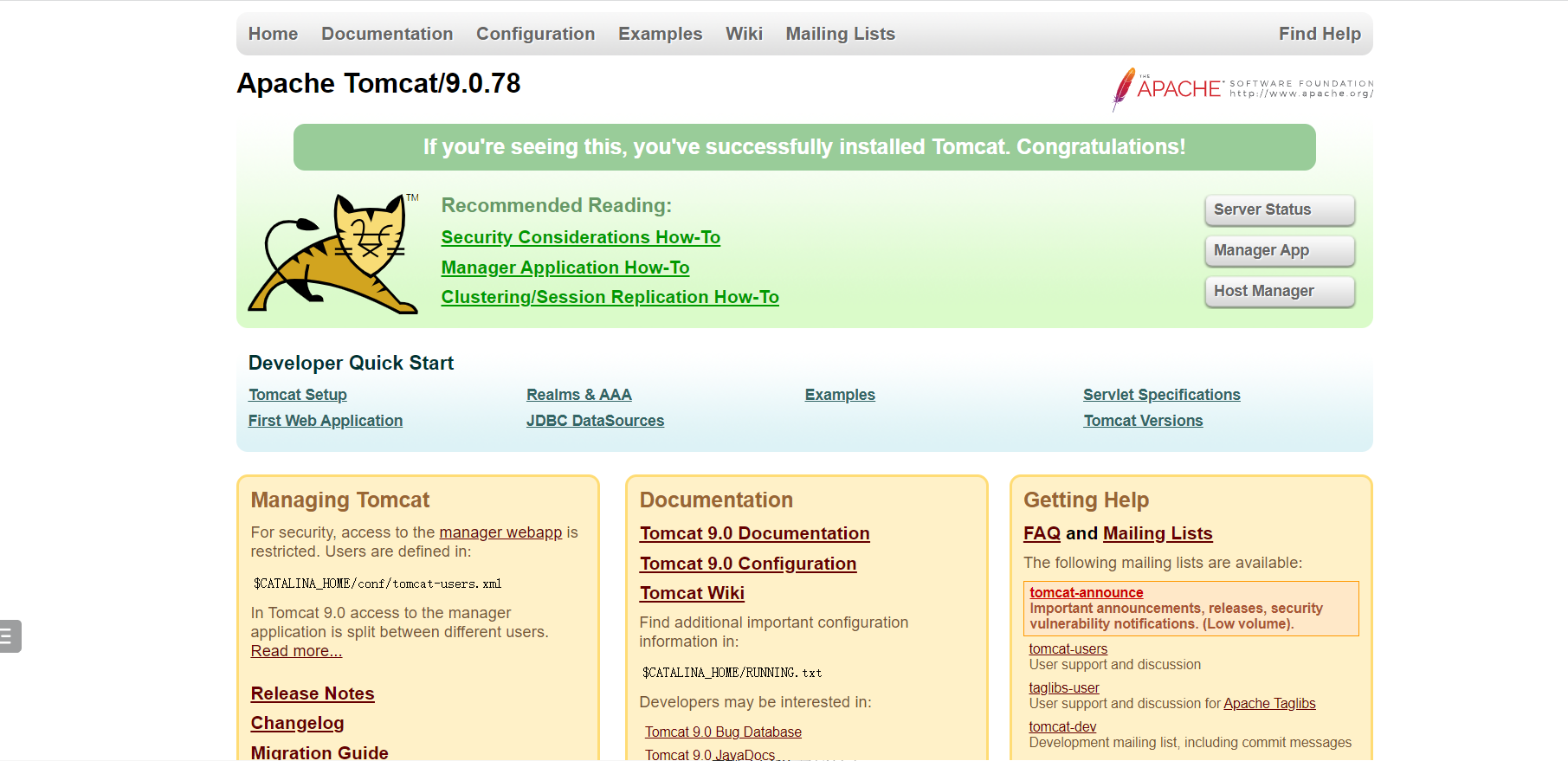Open Wiki from the top nav
The image size is (1568, 761).
click(x=744, y=34)
